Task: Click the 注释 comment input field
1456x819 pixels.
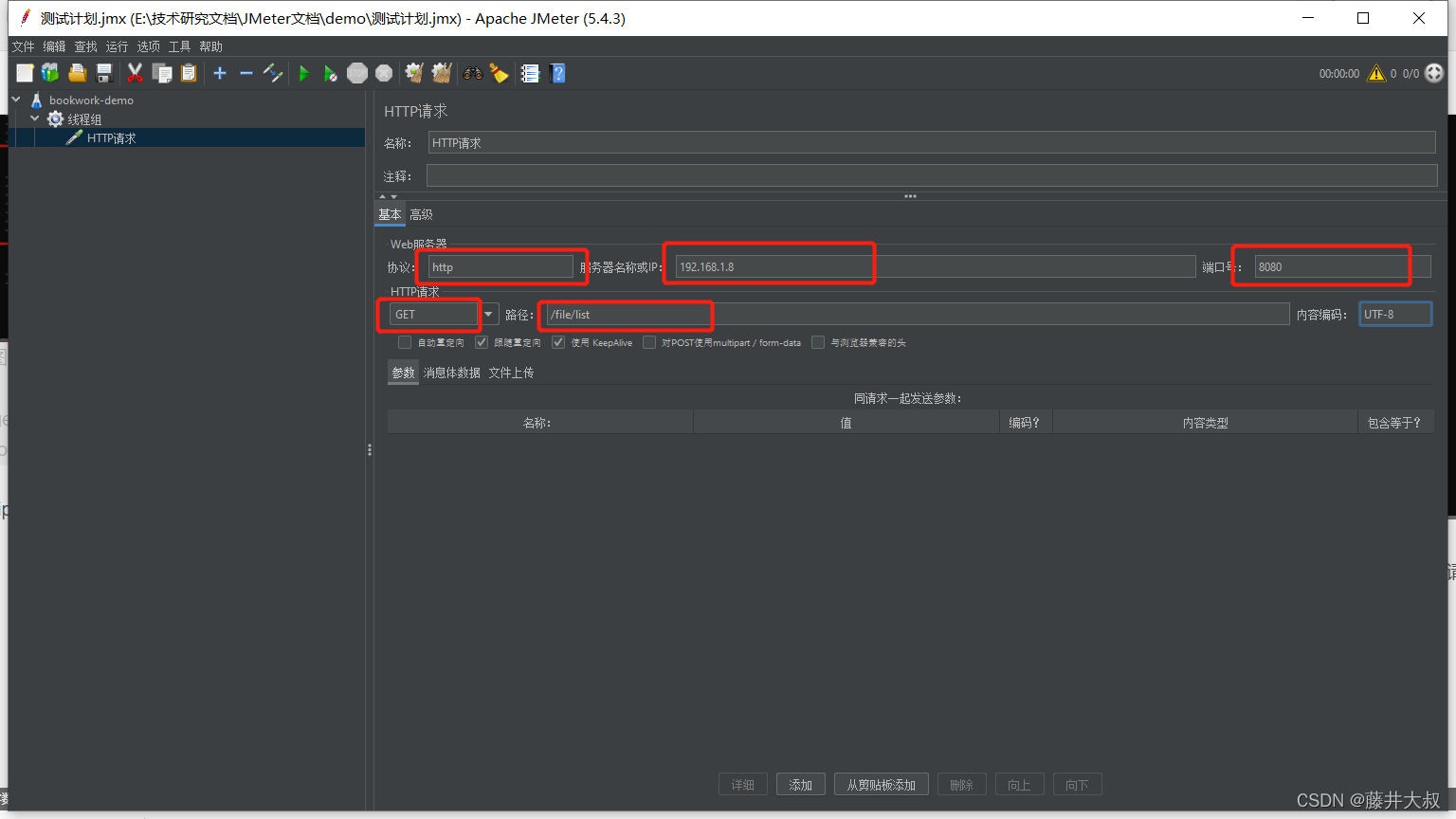Action: tap(932, 175)
